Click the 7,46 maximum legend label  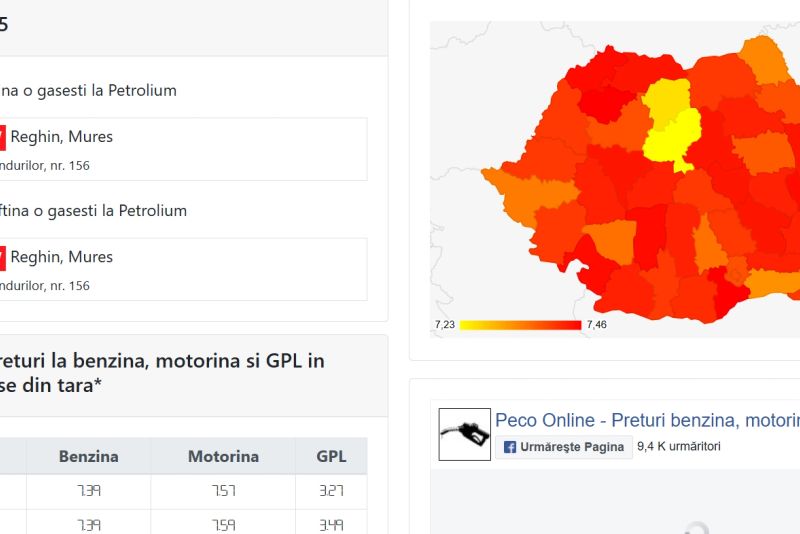click(x=597, y=324)
